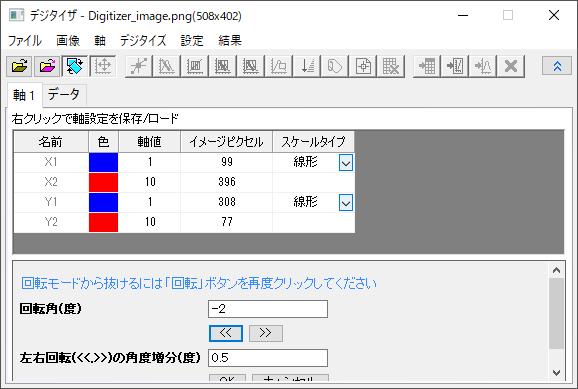This screenshot has height=389, width=578.
Task: Click the delete points eraser icon
Action: 279,67
